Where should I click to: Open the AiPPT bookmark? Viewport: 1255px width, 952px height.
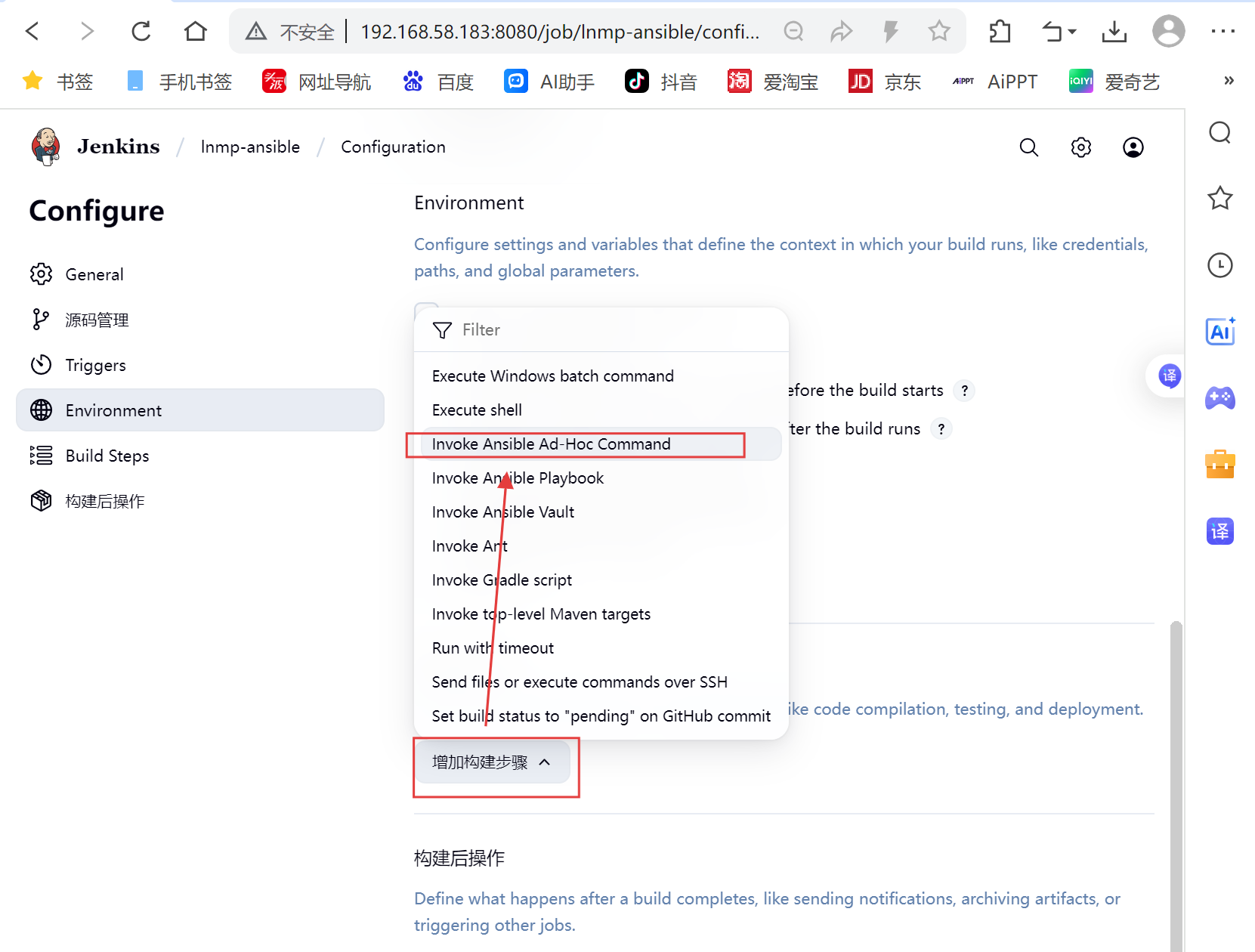pyautogui.click(x=995, y=82)
